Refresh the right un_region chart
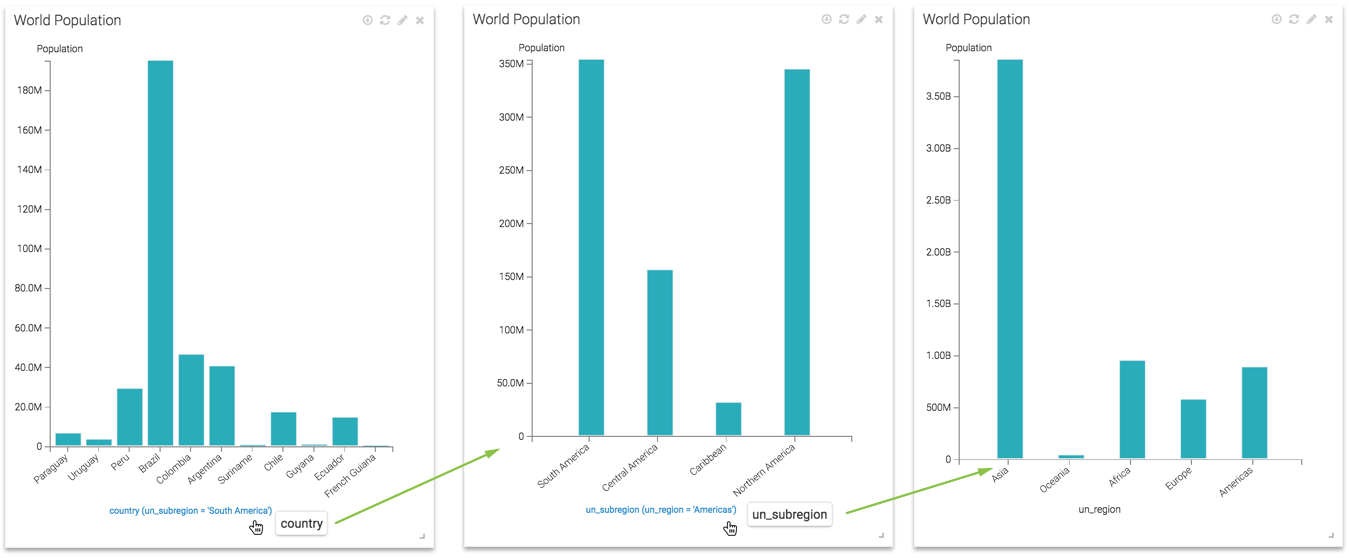Image resolution: width=1349 pixels, height=558 pixels. (1294, 20)
